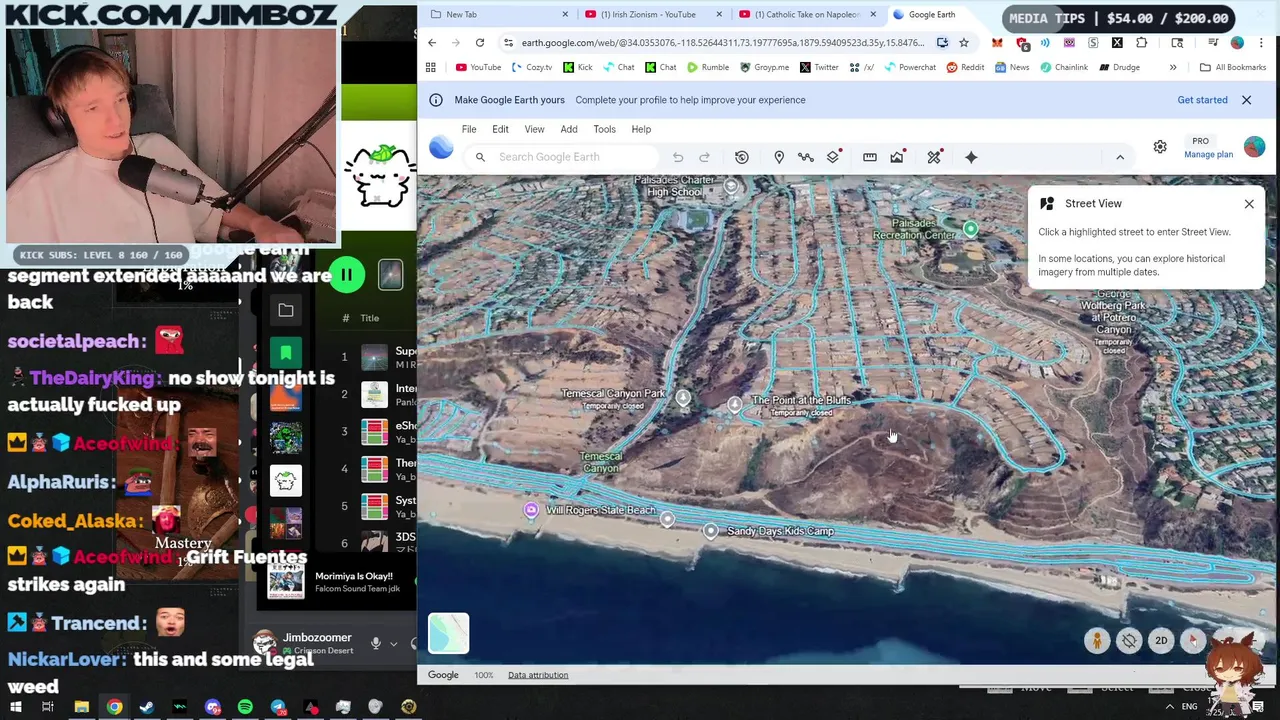Click The Point at the Bluffs marker

pyautogui.click(x=735, y=404)
